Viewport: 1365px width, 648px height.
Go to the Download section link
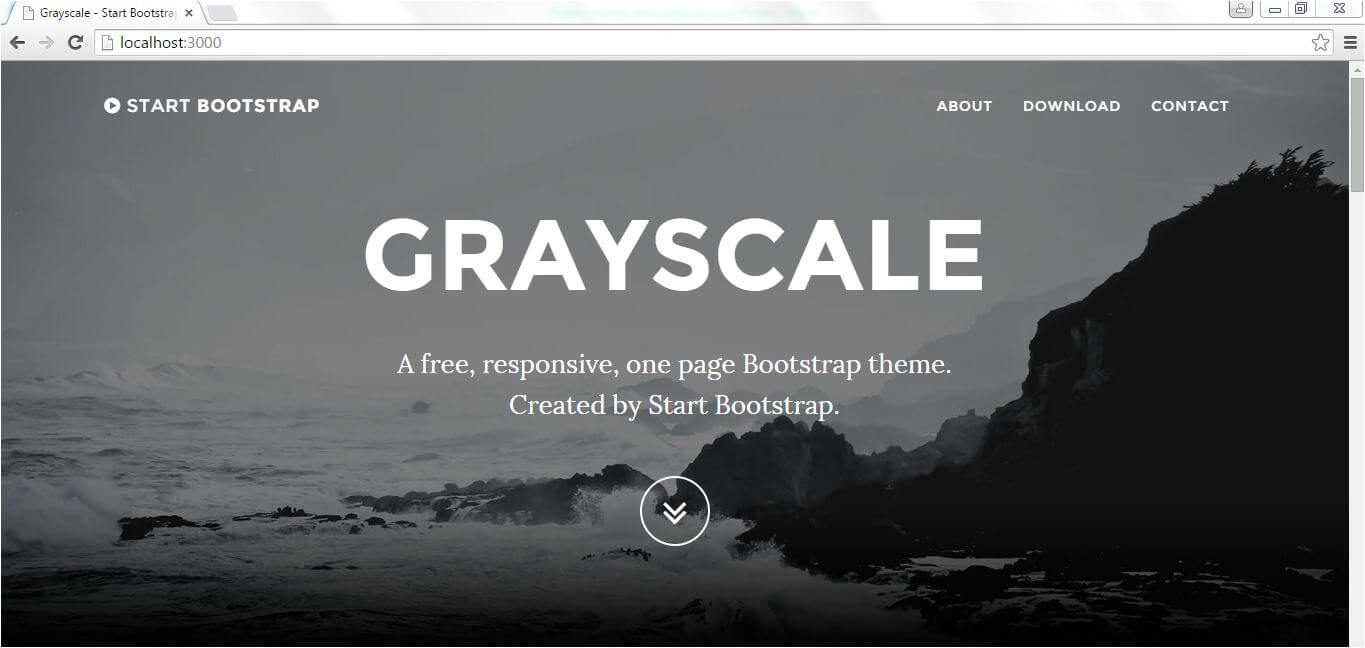pos(1071,106)
